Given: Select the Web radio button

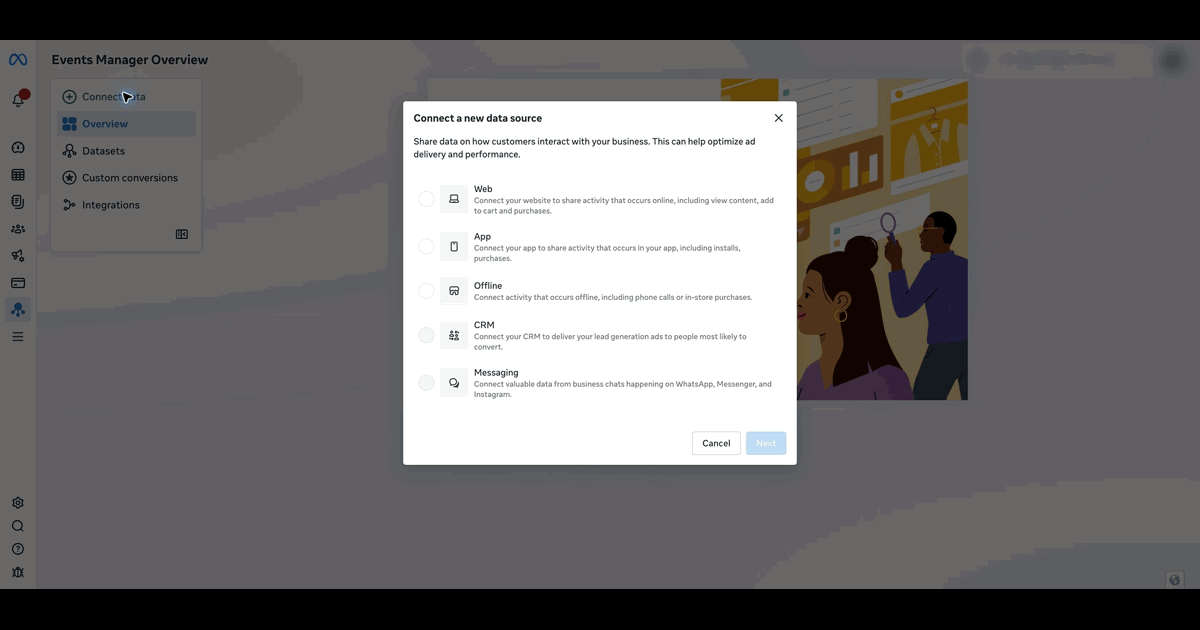Looking at the screenshot, I should pos(426,199).
